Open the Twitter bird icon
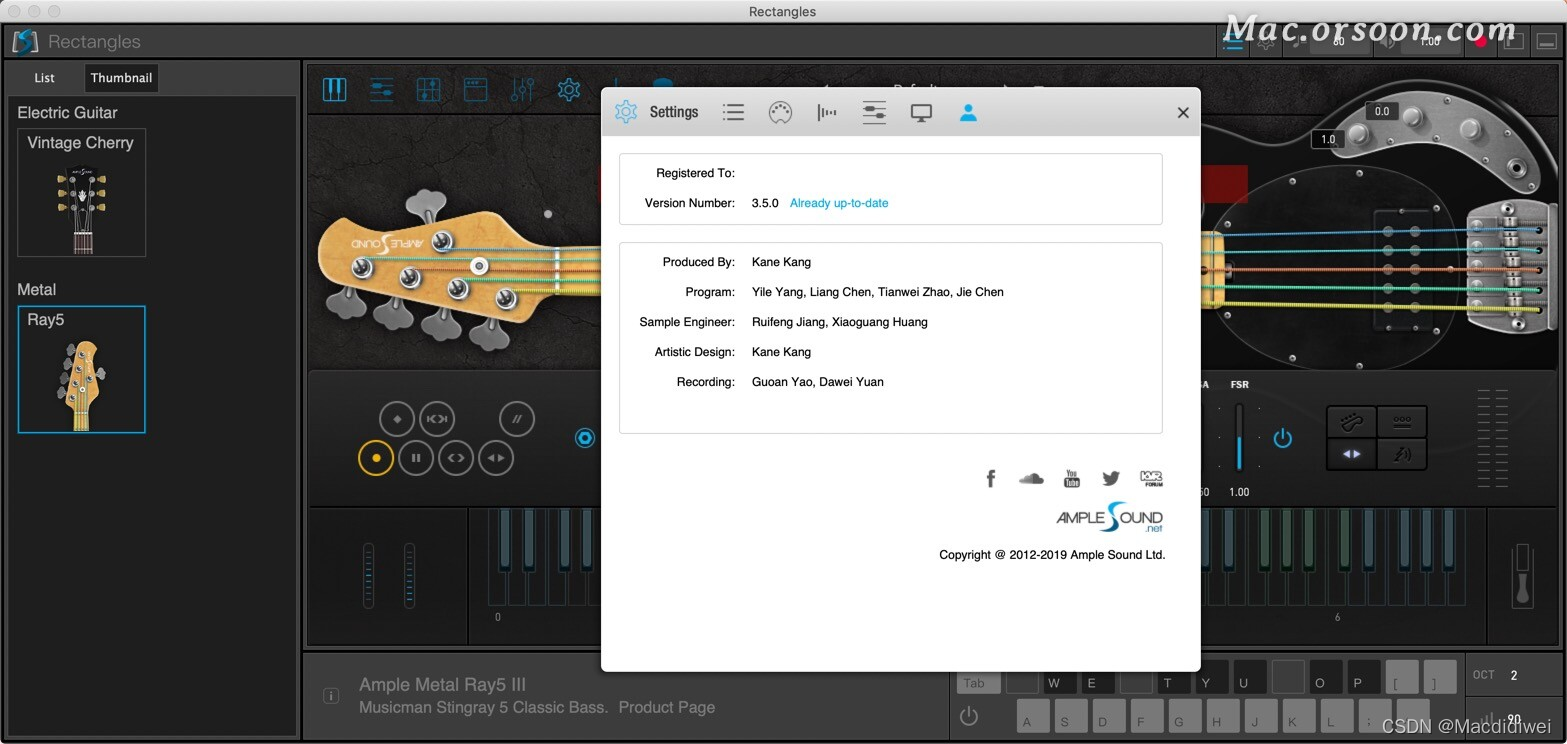 pyautogui.click(x=1111, y=479)
